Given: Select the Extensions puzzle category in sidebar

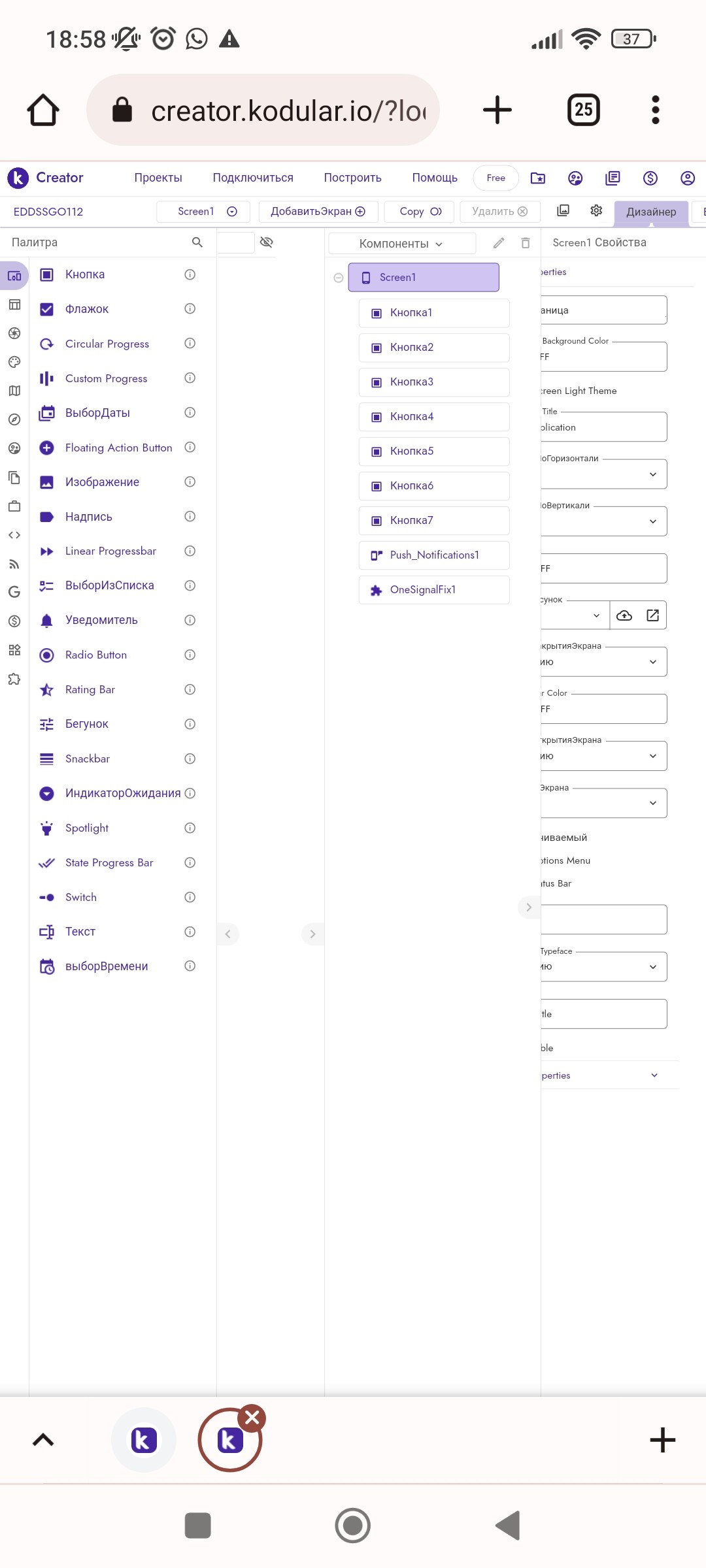Looking at the screenshot, I should pyautogui.click(x=14, y=679).
